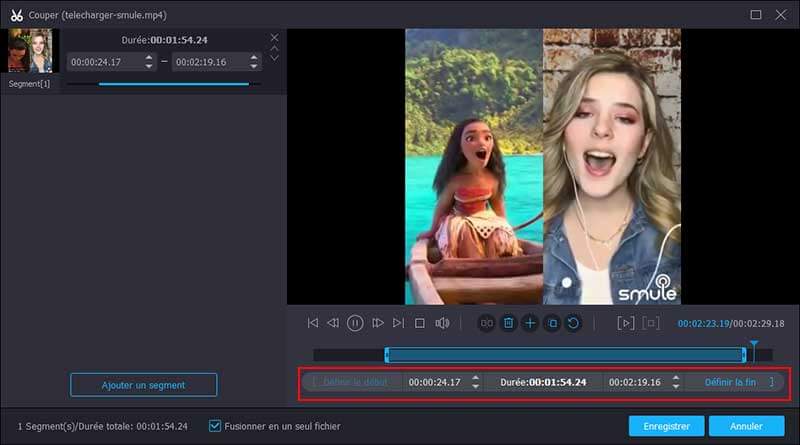Mute the audio with the speaker icon
800x445 pixels.
[x=442, y=323]
